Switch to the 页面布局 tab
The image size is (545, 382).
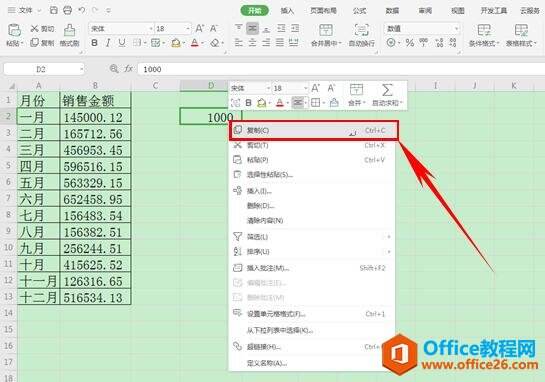pos(323,10)
